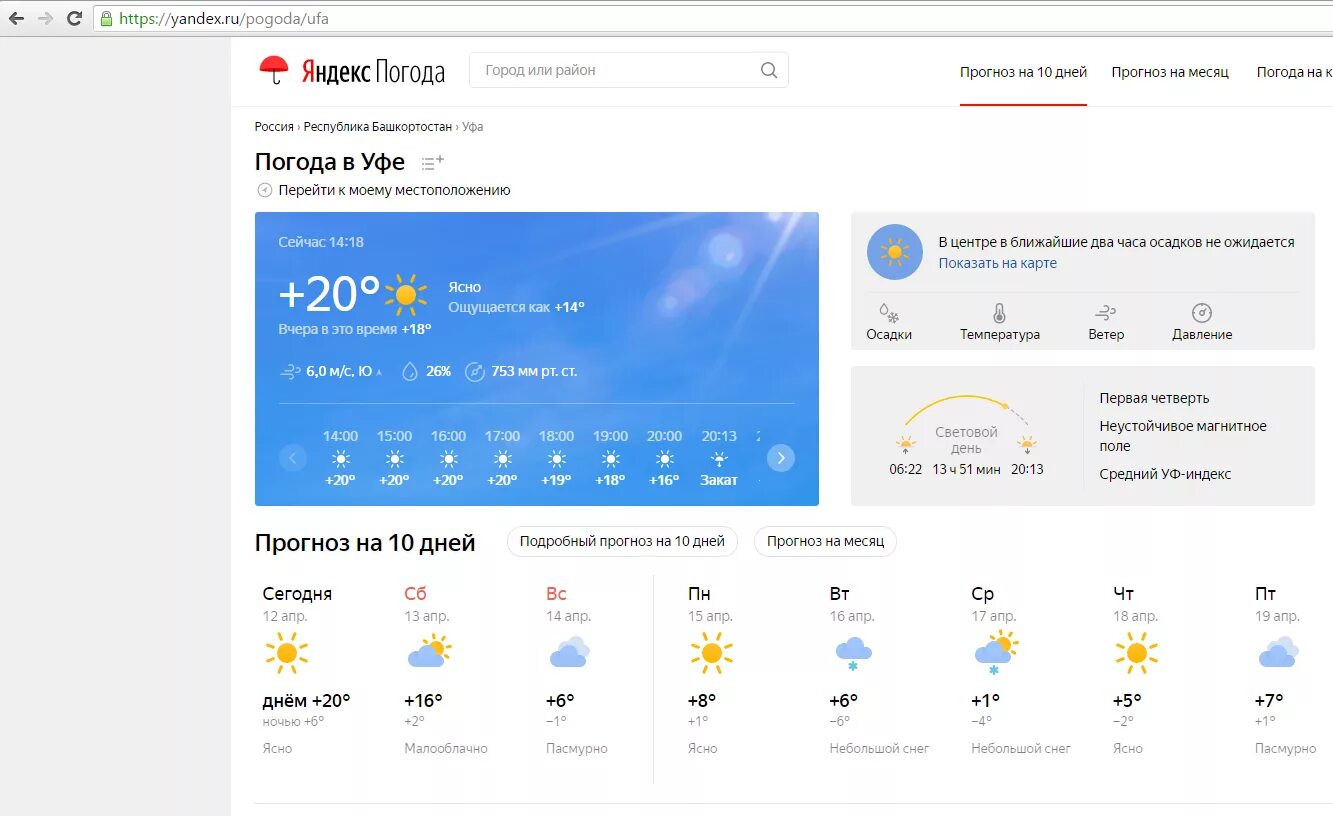This screenshot has width=1333, height=816.
Task: Click the magnifier search icon
Action: point(769,70)
